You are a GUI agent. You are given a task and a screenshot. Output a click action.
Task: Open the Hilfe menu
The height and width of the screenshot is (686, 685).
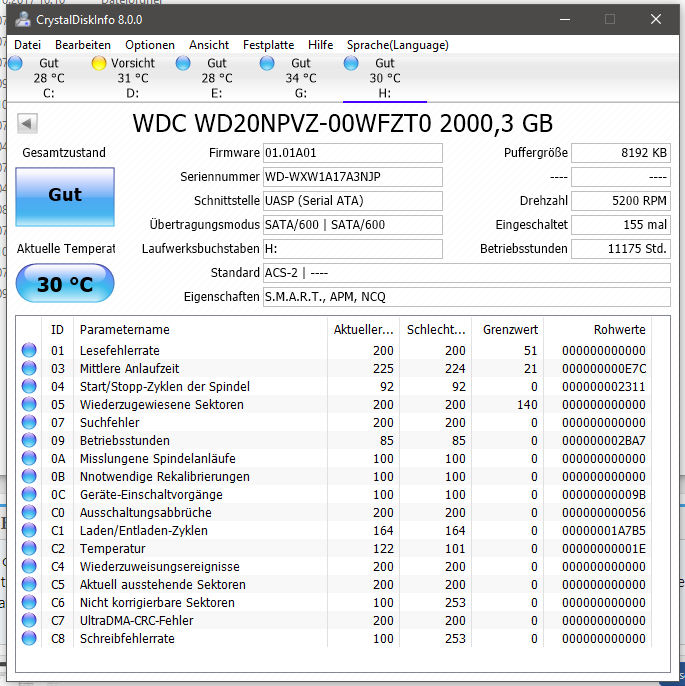tap(320, 45)
